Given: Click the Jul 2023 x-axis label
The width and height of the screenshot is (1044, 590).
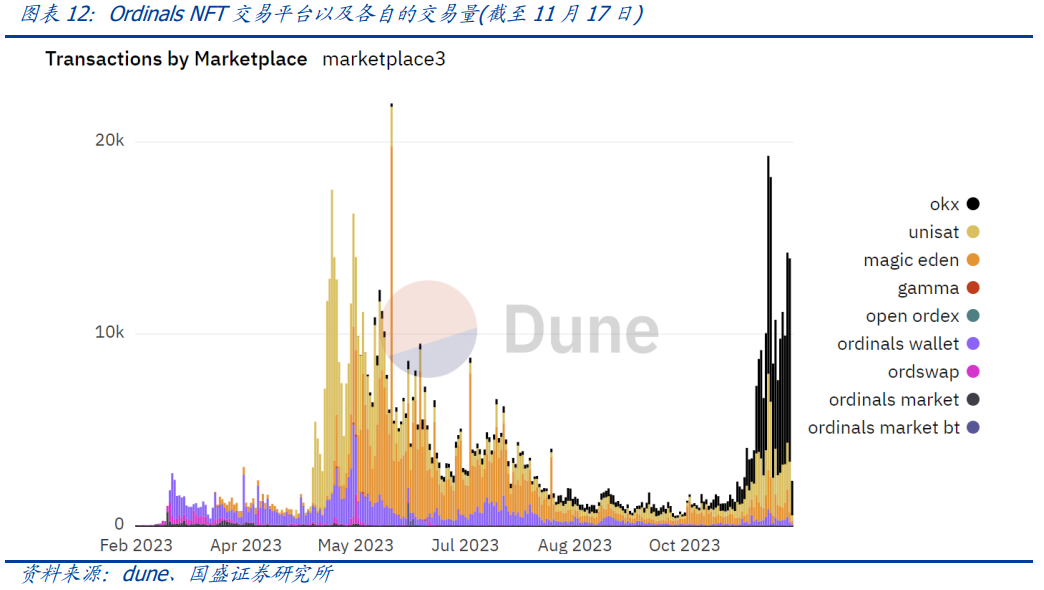Looking at the screenshot, I should click(x=465, y=545).
